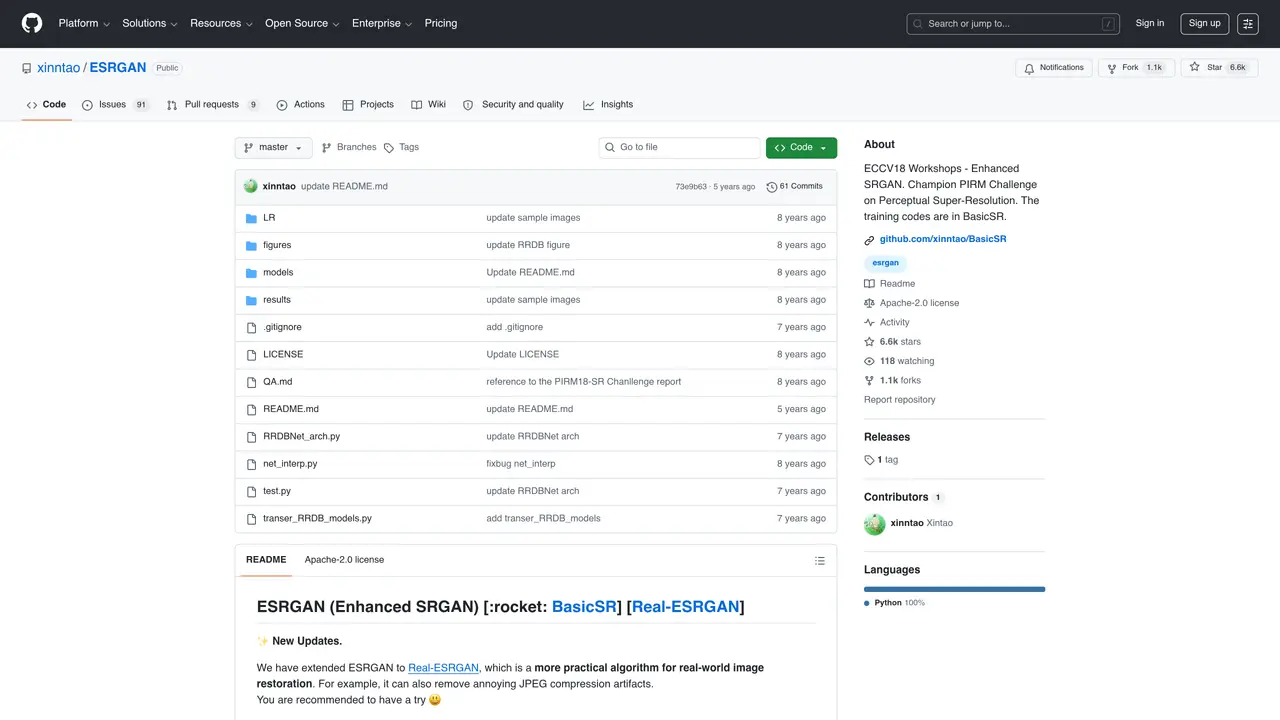Viewport: 1280px width, 720px height.
Task: Click the Notifications button
Action: [x=1054, y=68]
